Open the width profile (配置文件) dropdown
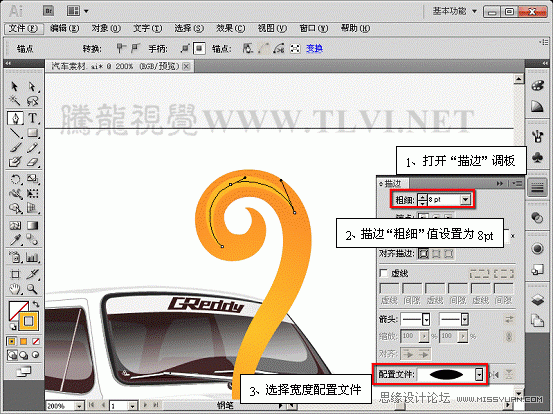 (x=479, y=374)
